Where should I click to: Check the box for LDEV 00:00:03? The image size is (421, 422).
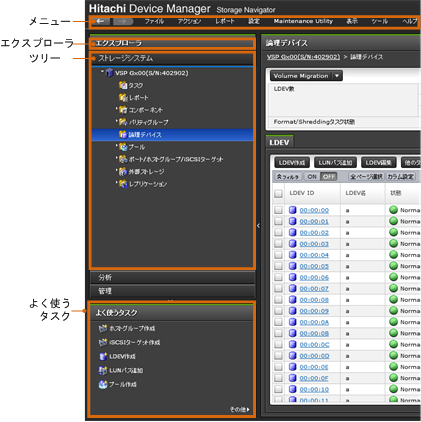point(278,244)
